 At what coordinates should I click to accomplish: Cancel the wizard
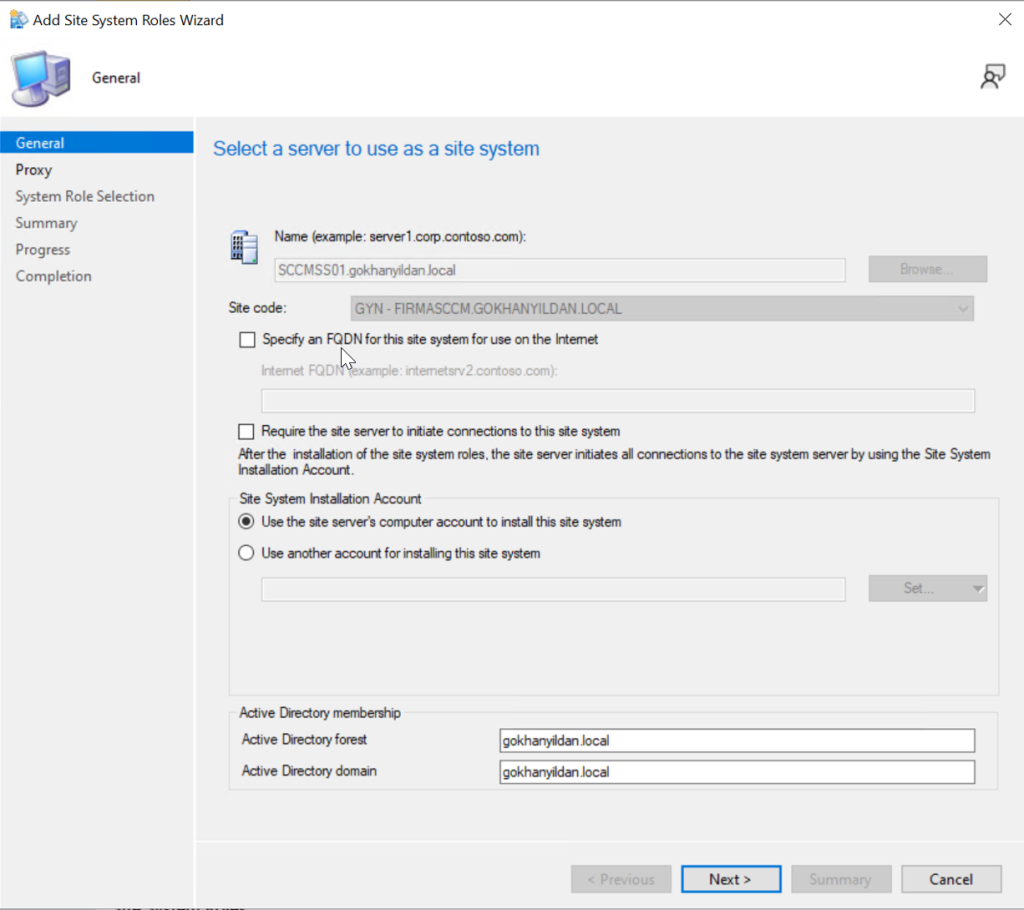point(952,879)
